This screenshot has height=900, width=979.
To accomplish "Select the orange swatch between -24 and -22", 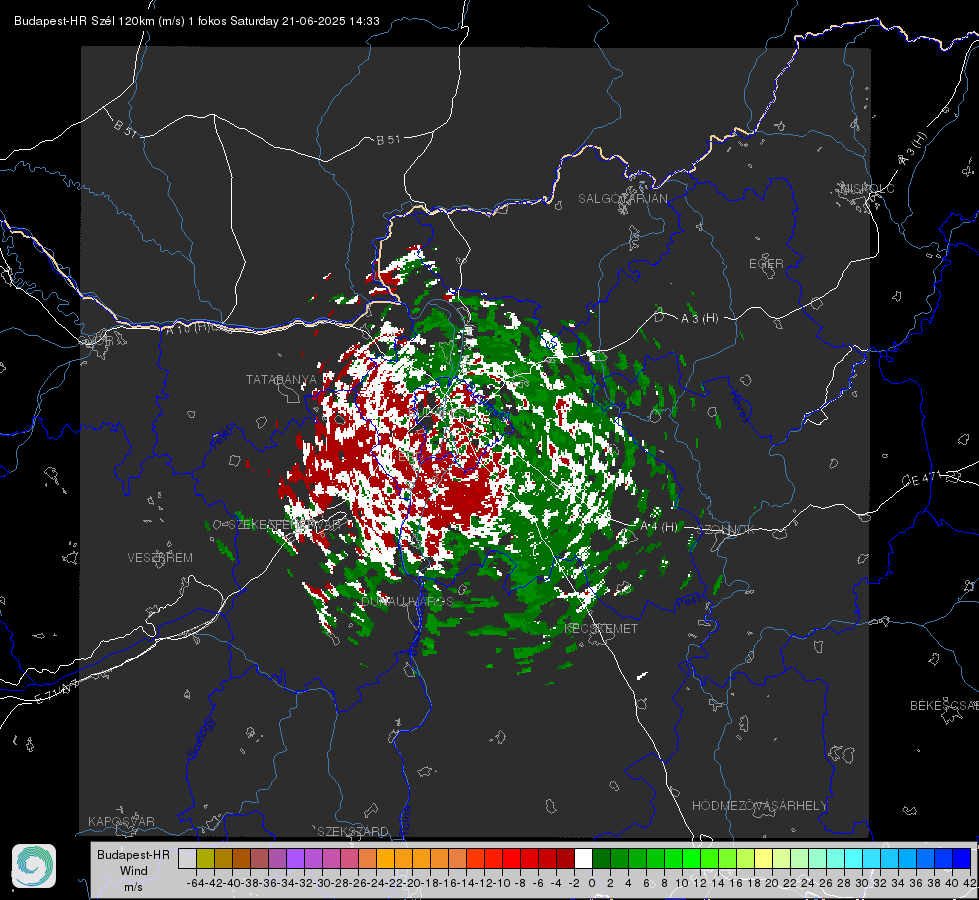I will 385,858.
